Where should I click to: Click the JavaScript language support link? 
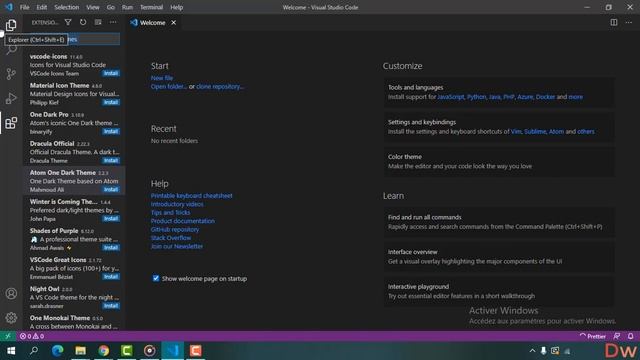[x=451, y=97]
